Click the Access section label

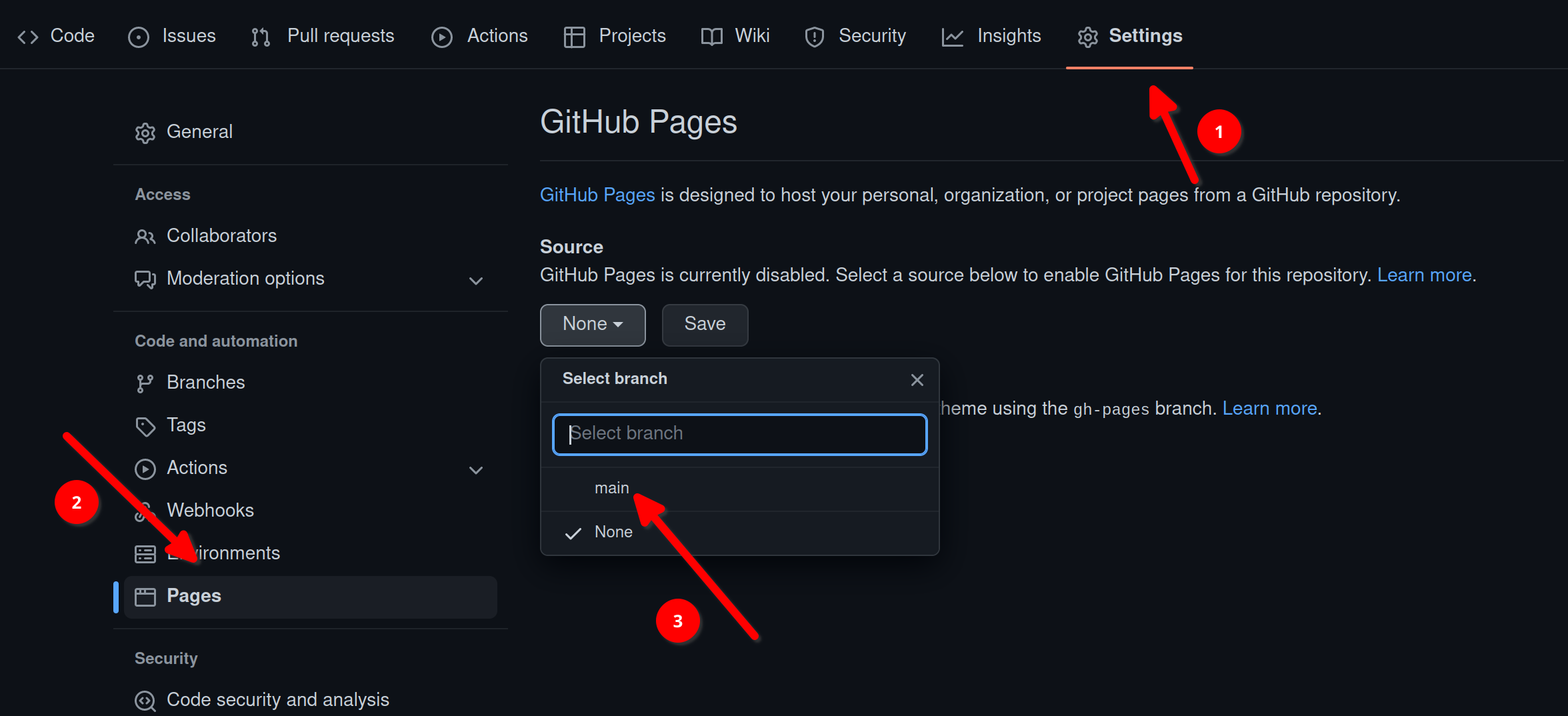coord(163,195)
